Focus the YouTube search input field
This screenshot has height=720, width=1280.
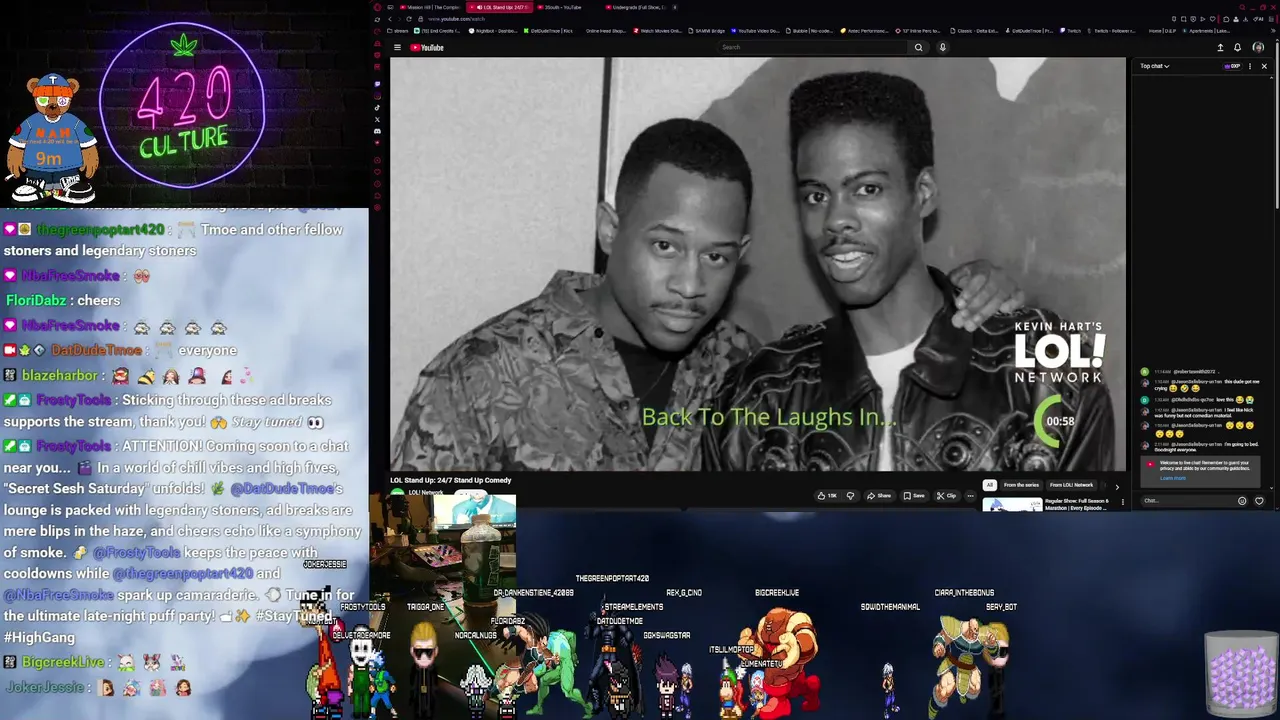(812, 47)
